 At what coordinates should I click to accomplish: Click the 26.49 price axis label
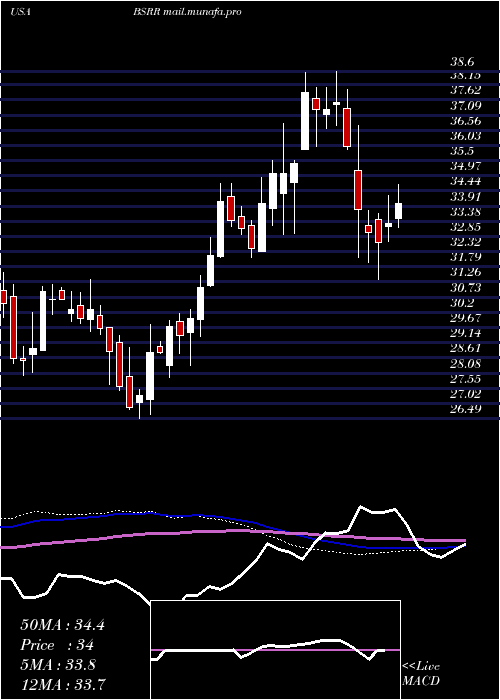pyautogui.click(x=466, y=409)
